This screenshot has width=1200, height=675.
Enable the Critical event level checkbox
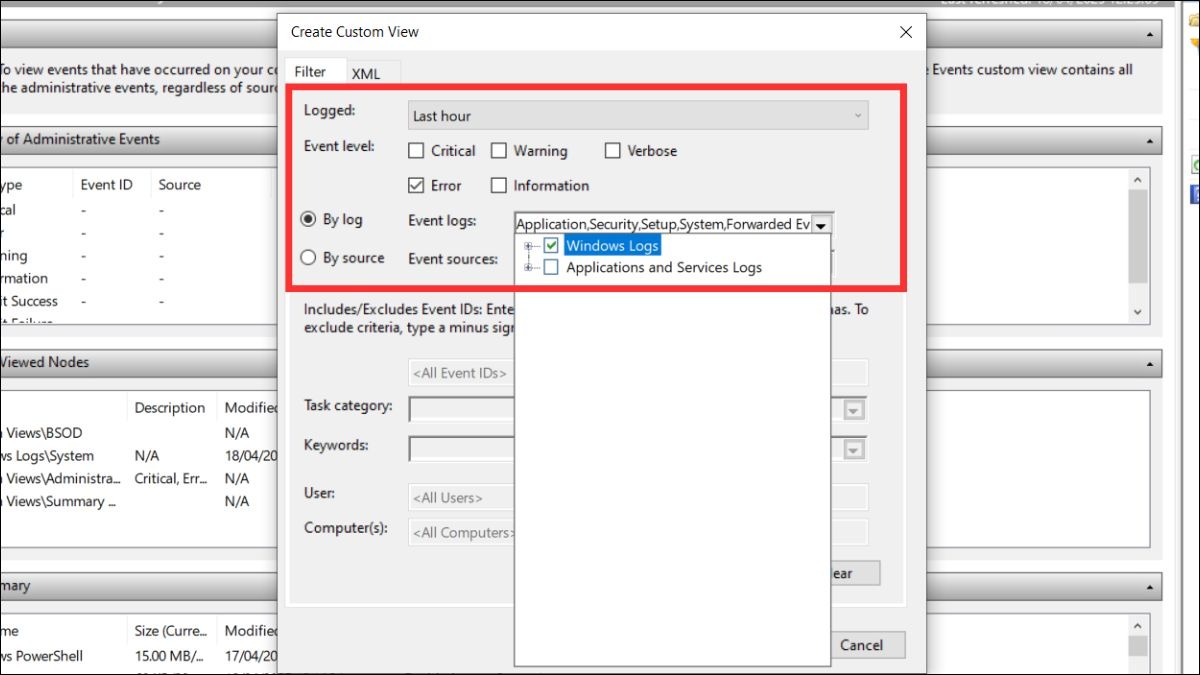pos(417,151)
